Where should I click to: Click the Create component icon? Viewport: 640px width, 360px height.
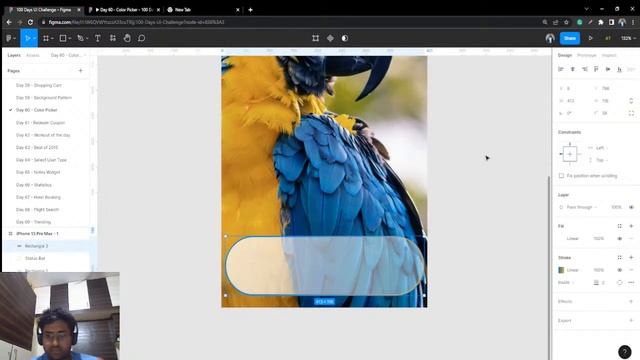330,38
